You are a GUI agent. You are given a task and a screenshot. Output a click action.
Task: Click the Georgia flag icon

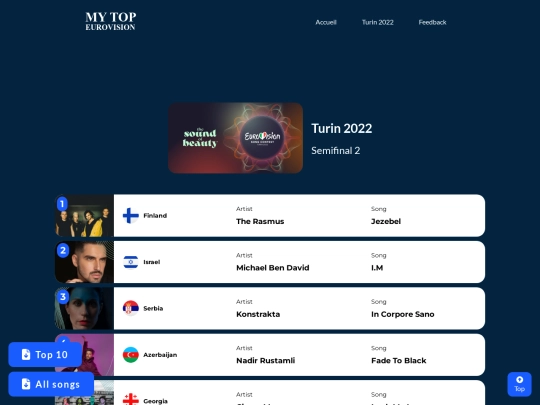click(131, 399)
